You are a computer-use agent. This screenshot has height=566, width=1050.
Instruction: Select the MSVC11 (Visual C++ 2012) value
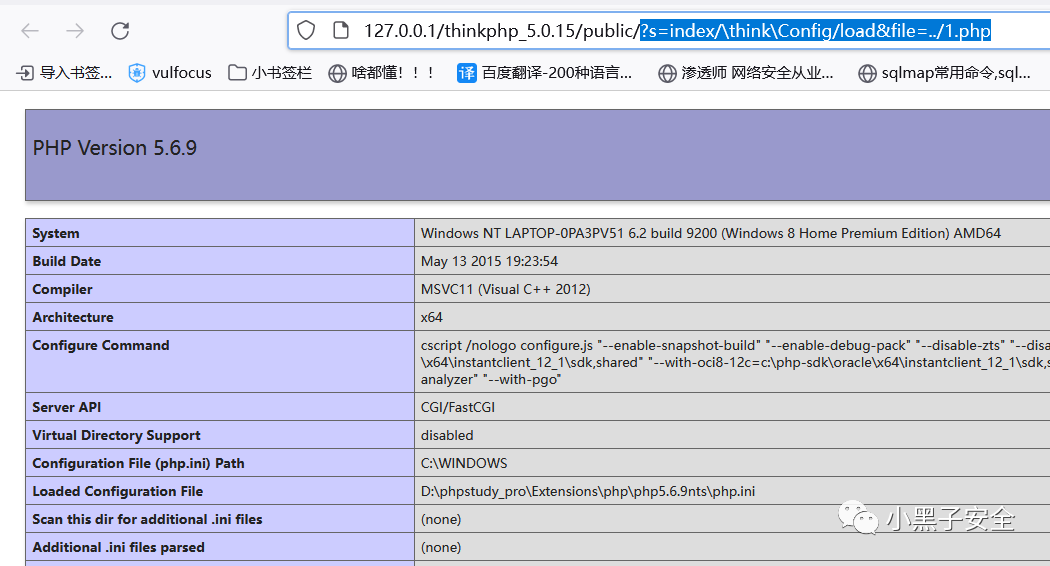506,289
